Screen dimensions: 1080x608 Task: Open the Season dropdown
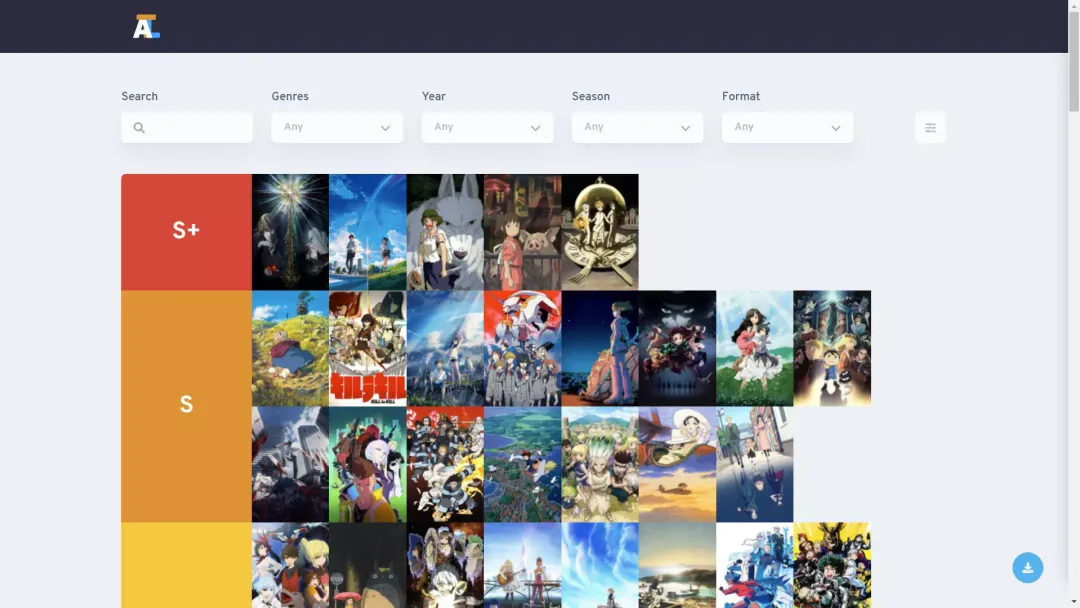[x=637, y=127]
